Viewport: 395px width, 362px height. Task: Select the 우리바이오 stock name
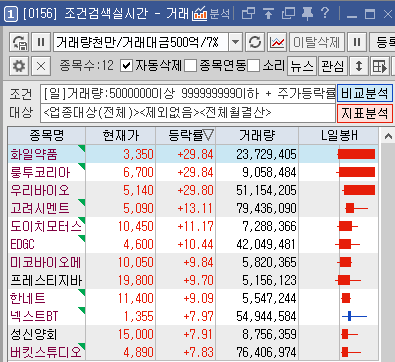[x=40, y=190]
